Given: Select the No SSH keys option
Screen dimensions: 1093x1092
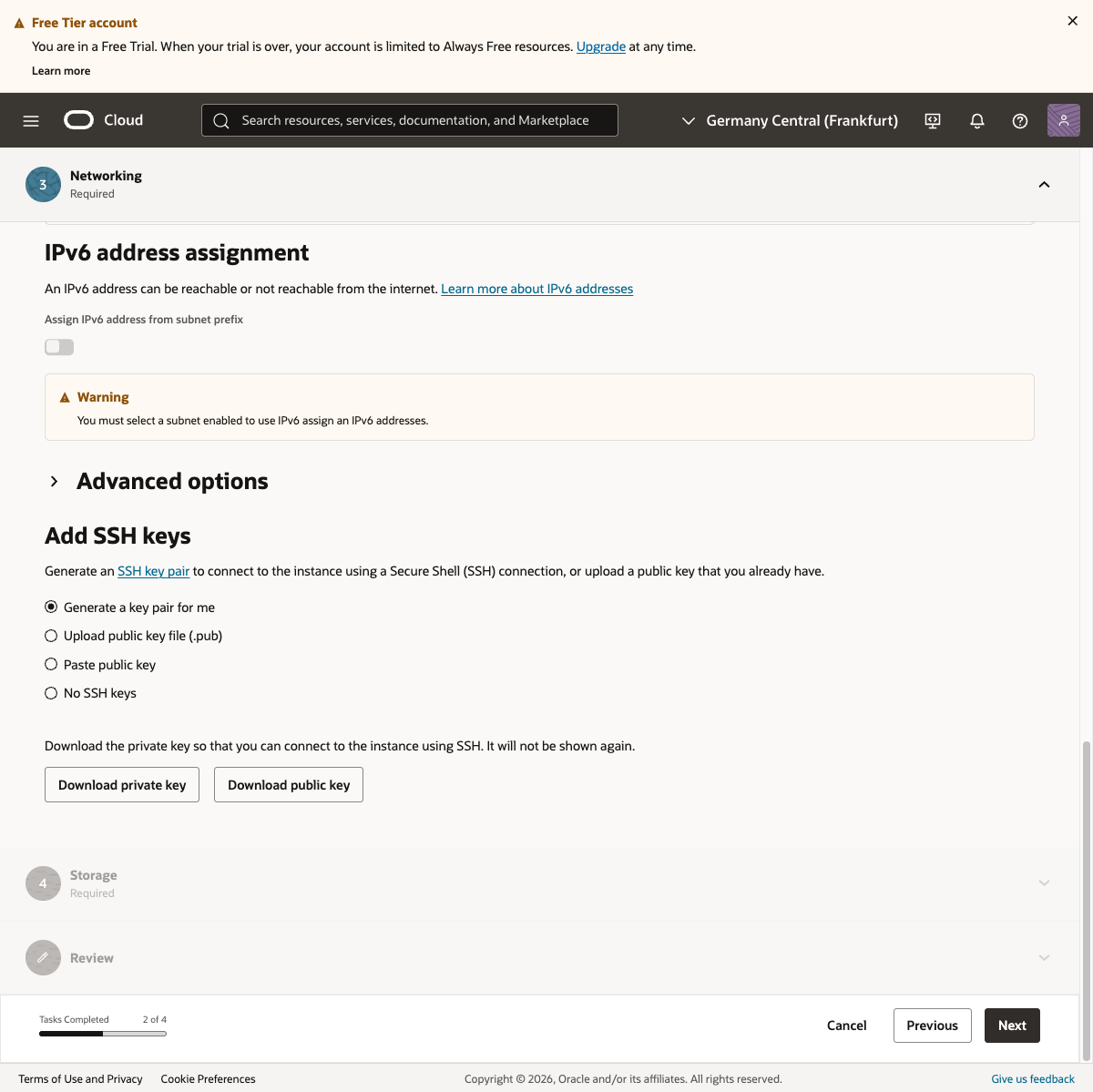Looking at the screenshot, I should click(51, 693).
